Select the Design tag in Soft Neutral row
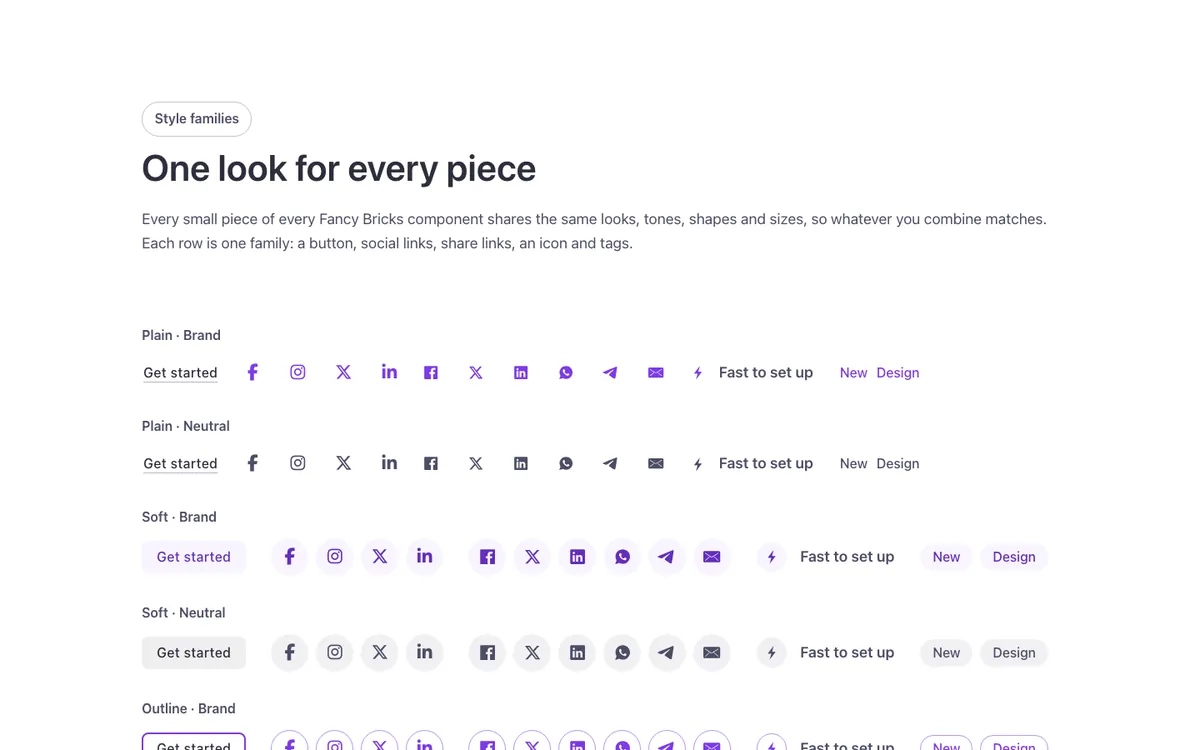Viewport: 1200px width, 750px height. [1014, 652]
